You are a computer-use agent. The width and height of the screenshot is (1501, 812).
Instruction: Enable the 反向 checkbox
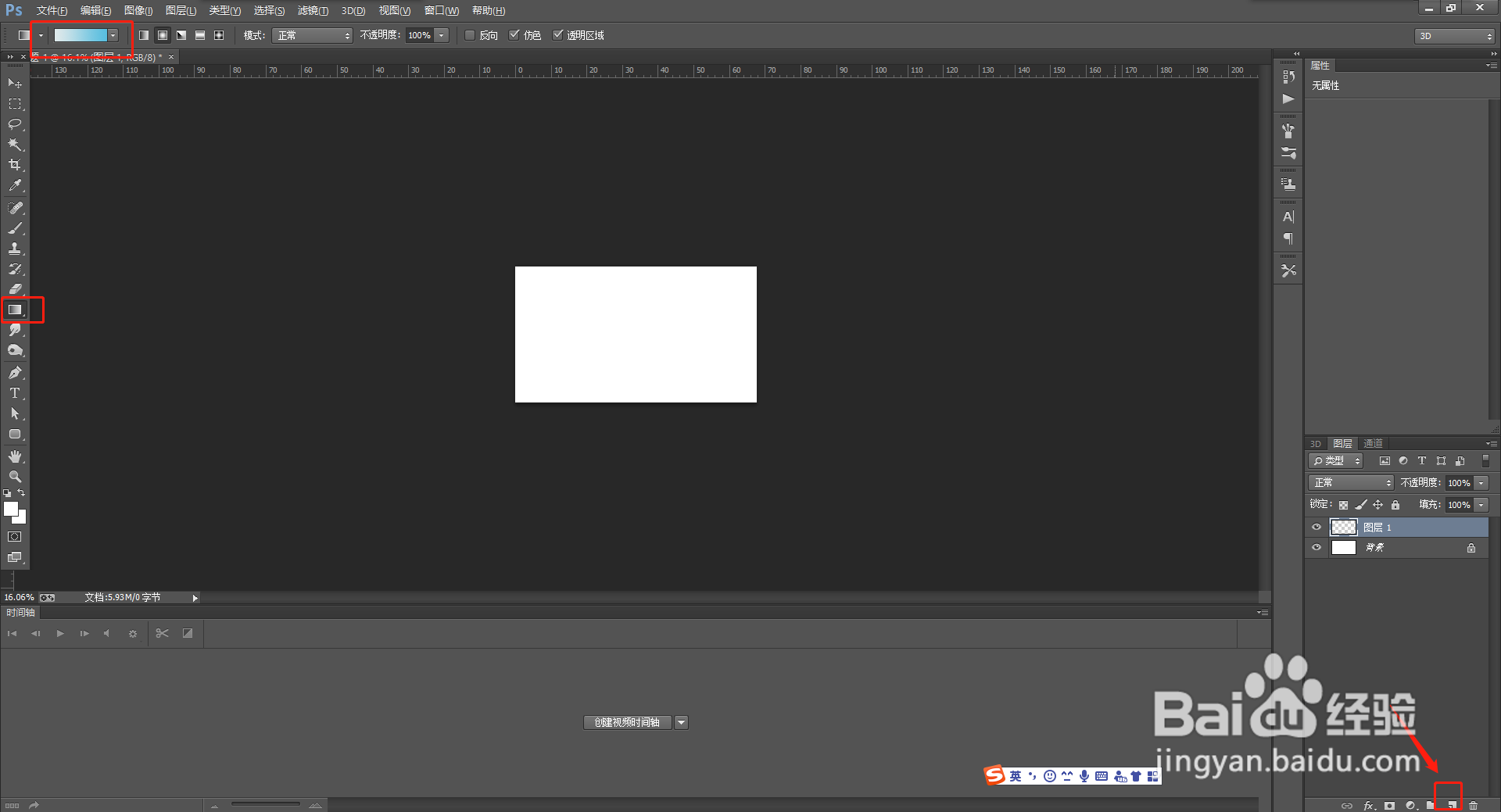(470, 35)
